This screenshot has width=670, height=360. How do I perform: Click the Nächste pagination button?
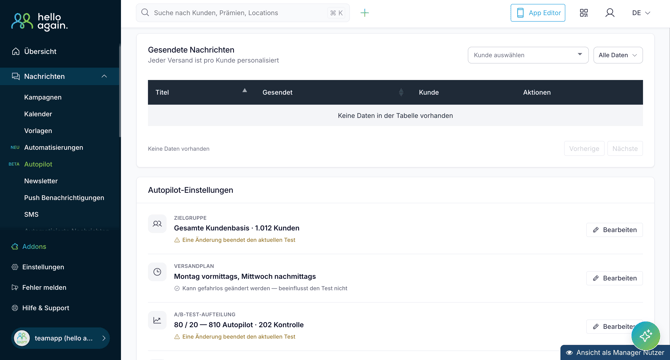[625, 149]
